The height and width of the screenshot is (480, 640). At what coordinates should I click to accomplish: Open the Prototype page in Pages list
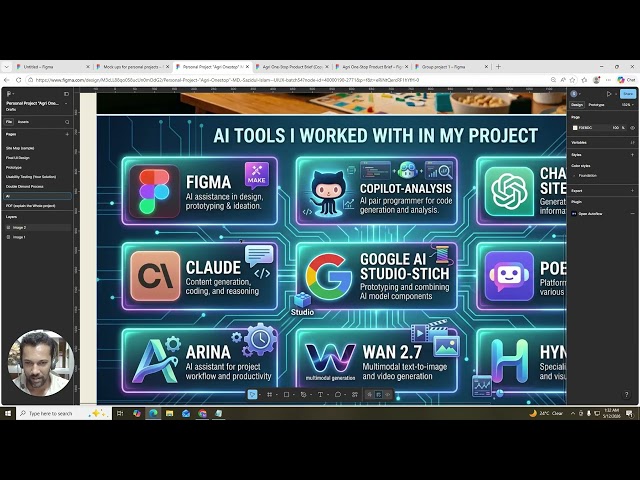tap(13, 167)
